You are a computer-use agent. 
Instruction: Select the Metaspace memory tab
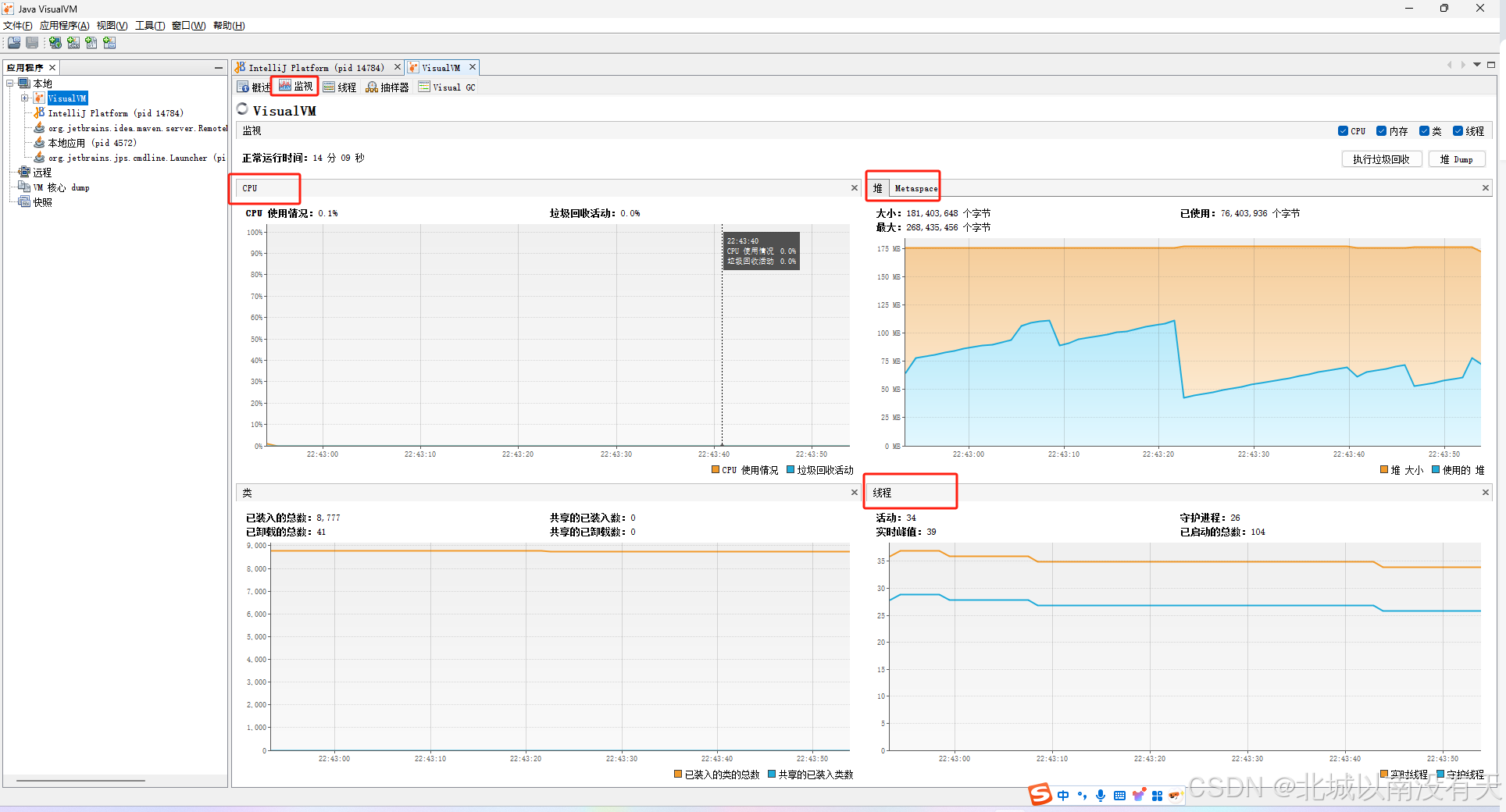[x=915, y=188]
